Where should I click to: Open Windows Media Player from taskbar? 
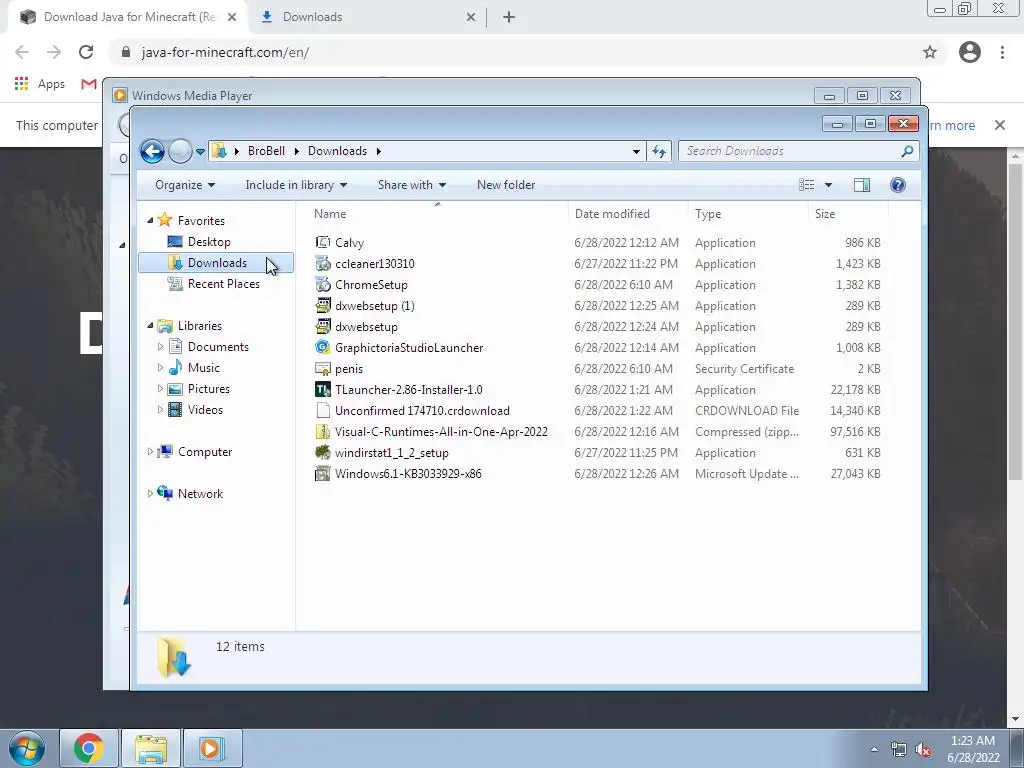click(211, 748)
